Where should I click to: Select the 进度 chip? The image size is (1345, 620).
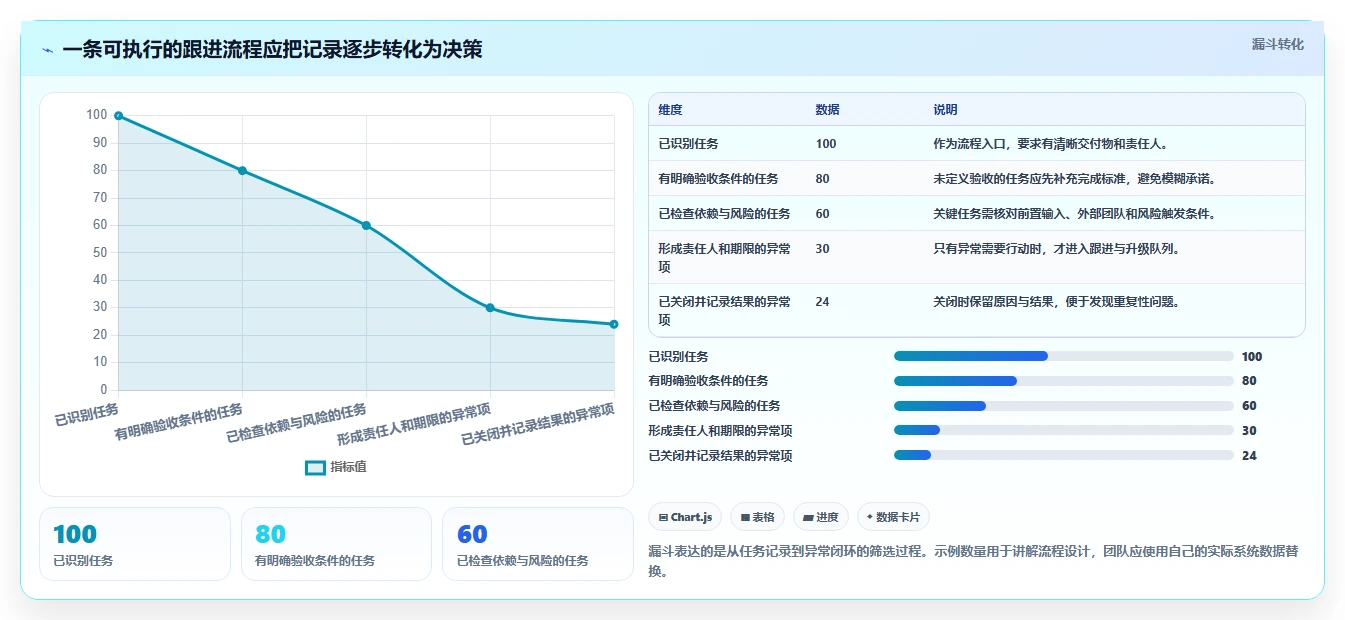coord(820,517)
